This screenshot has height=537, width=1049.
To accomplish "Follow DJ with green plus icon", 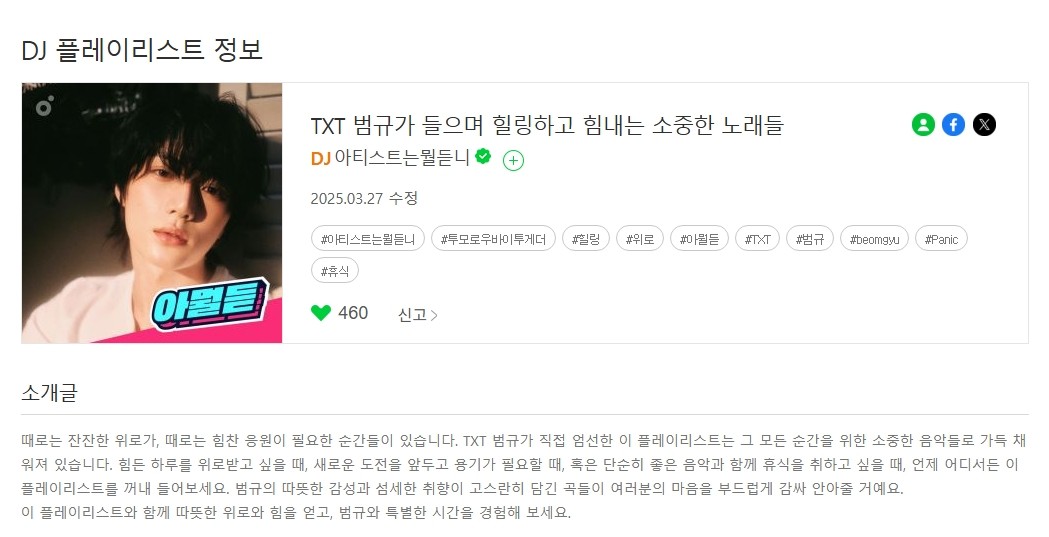I will tap(513, 160).
